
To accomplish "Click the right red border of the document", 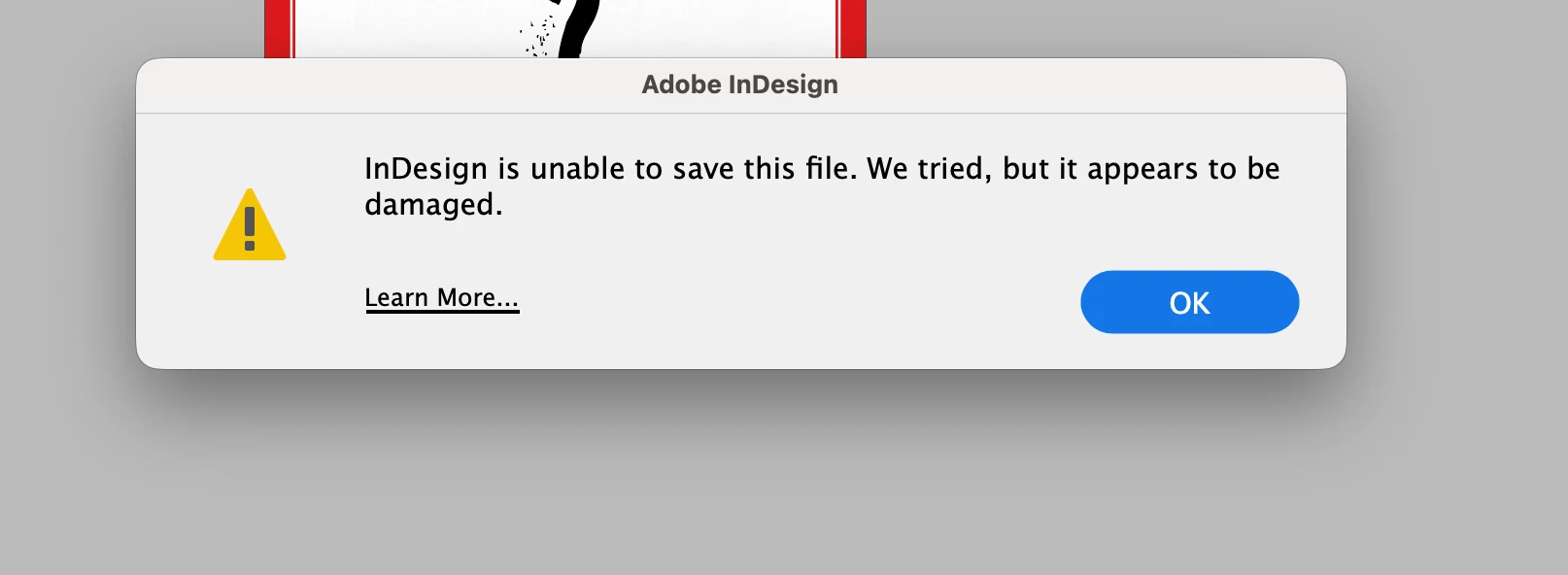I will tap(851, 29).
